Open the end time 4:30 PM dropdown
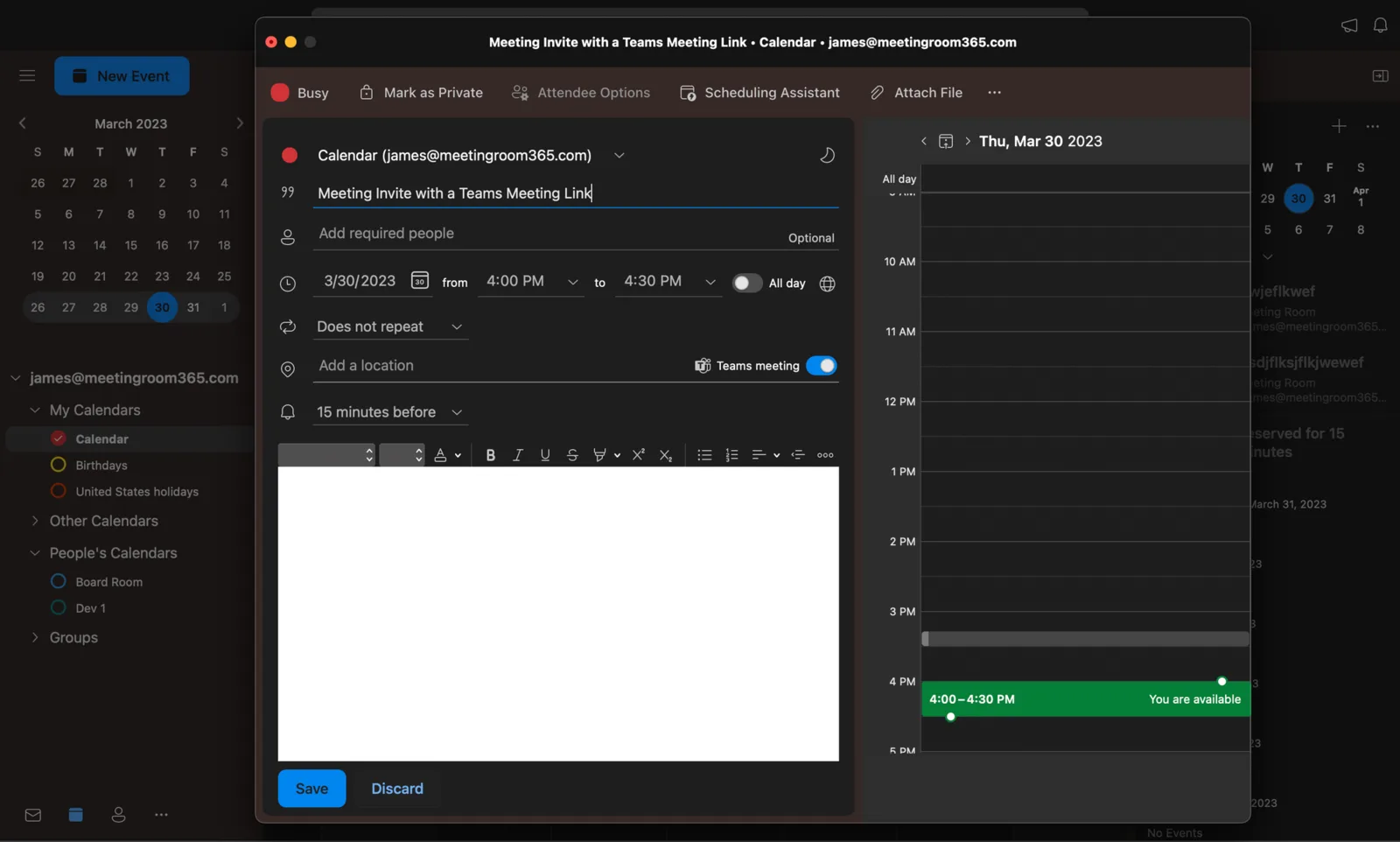Screen dimensions: 1400x842 point(710,282)
